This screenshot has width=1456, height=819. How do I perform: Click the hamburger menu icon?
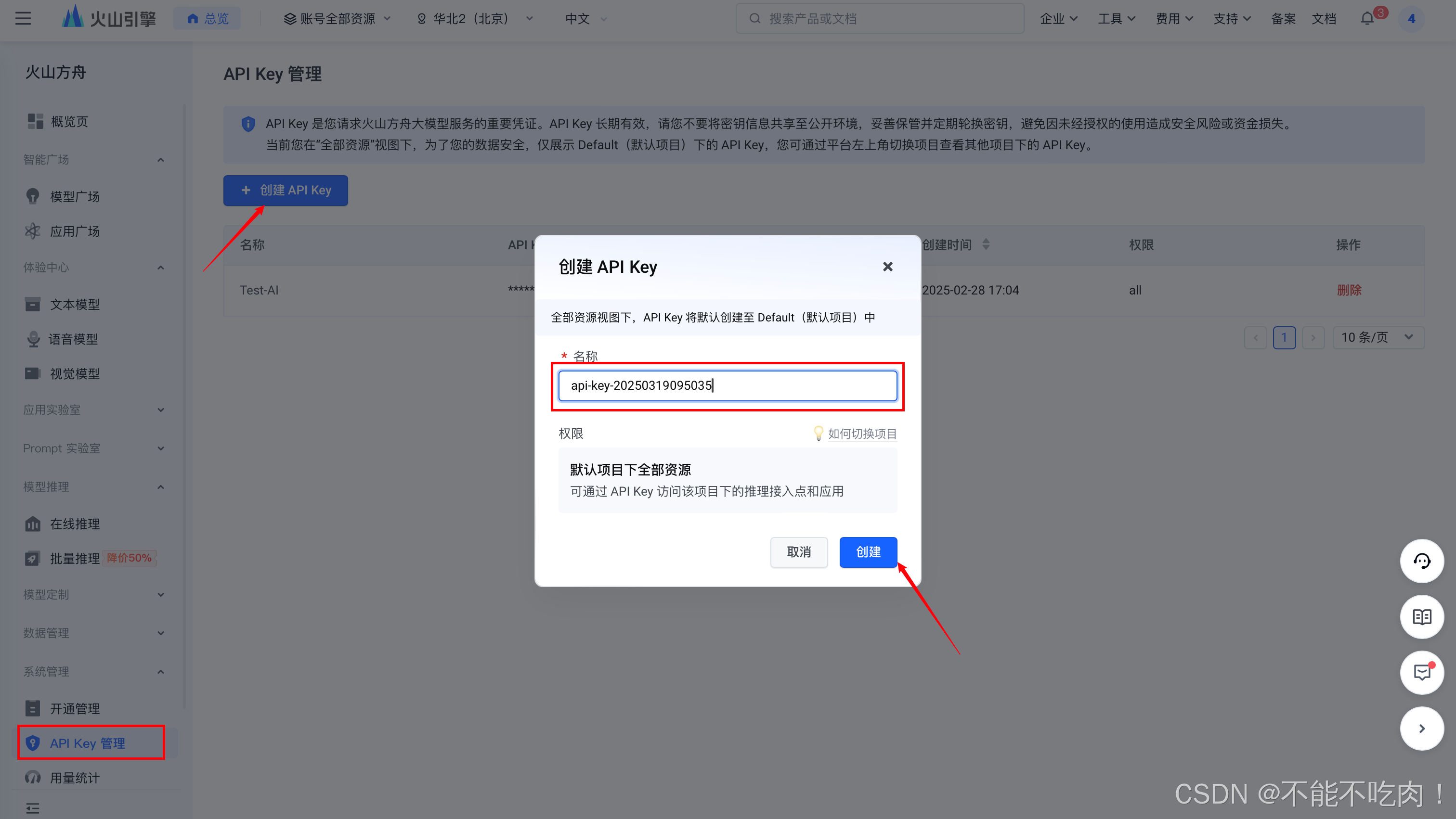23,19
